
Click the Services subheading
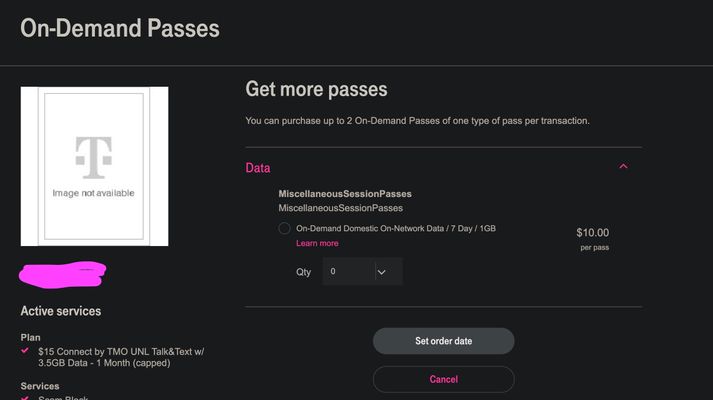40,386
